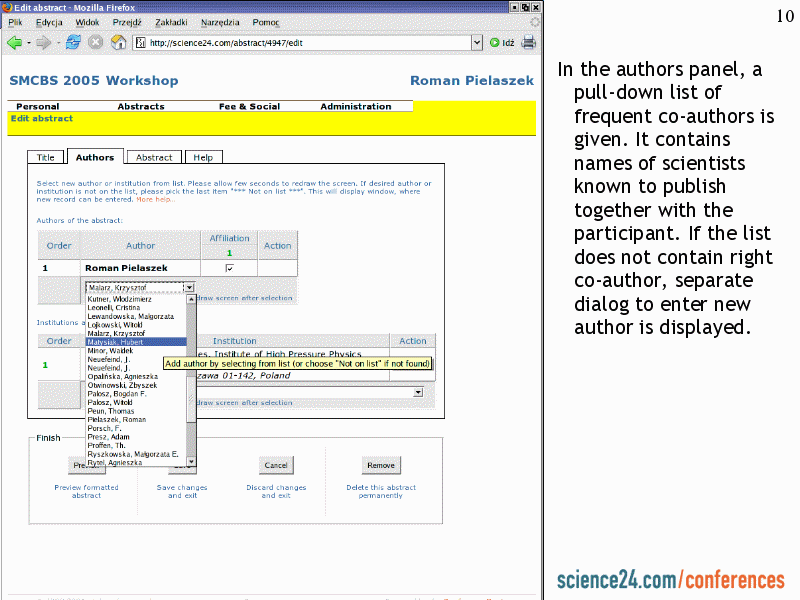This screenshot has width=800, height=600.
Task: Switch to the Title tab
Action: coord(45,157)
